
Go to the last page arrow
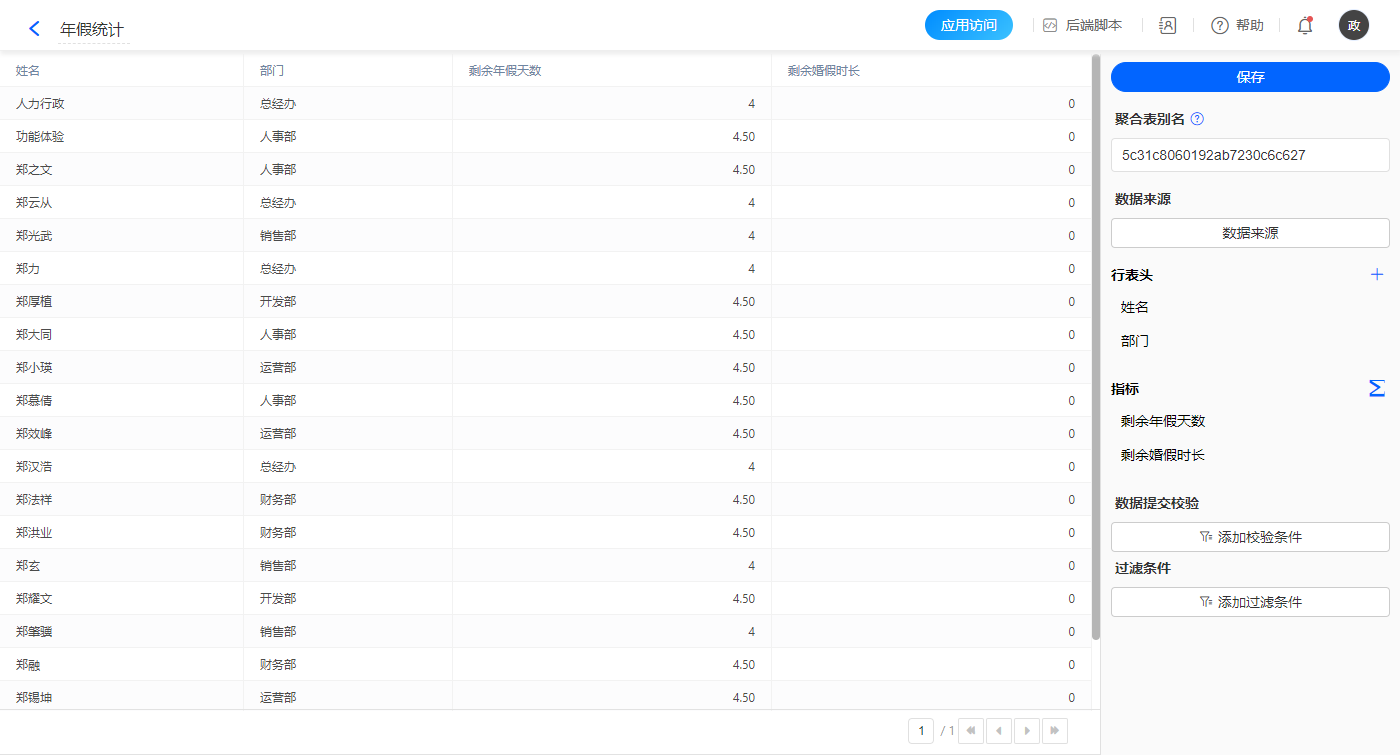(1054, 731)
